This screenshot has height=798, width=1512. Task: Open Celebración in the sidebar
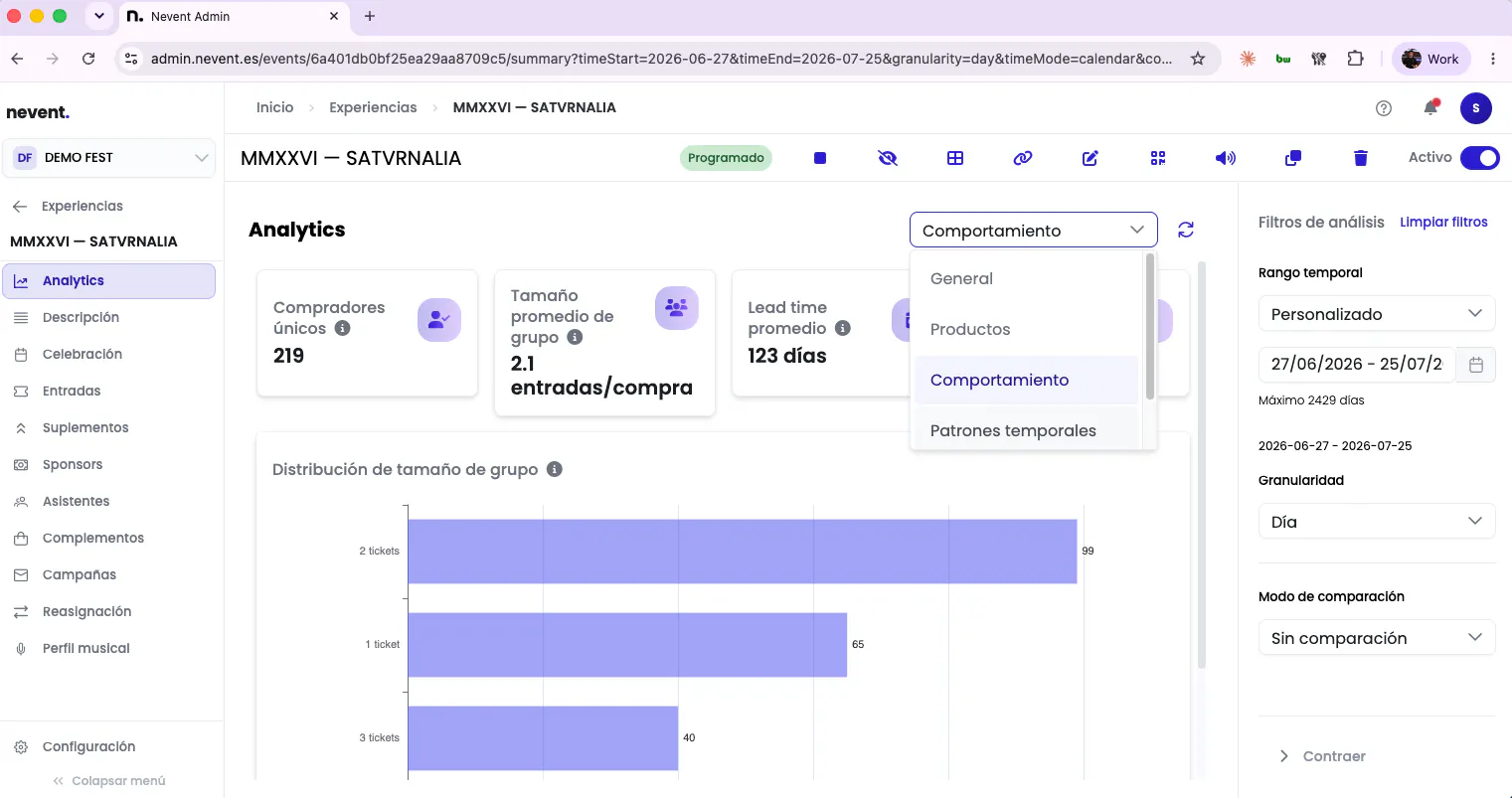point(109,355)
